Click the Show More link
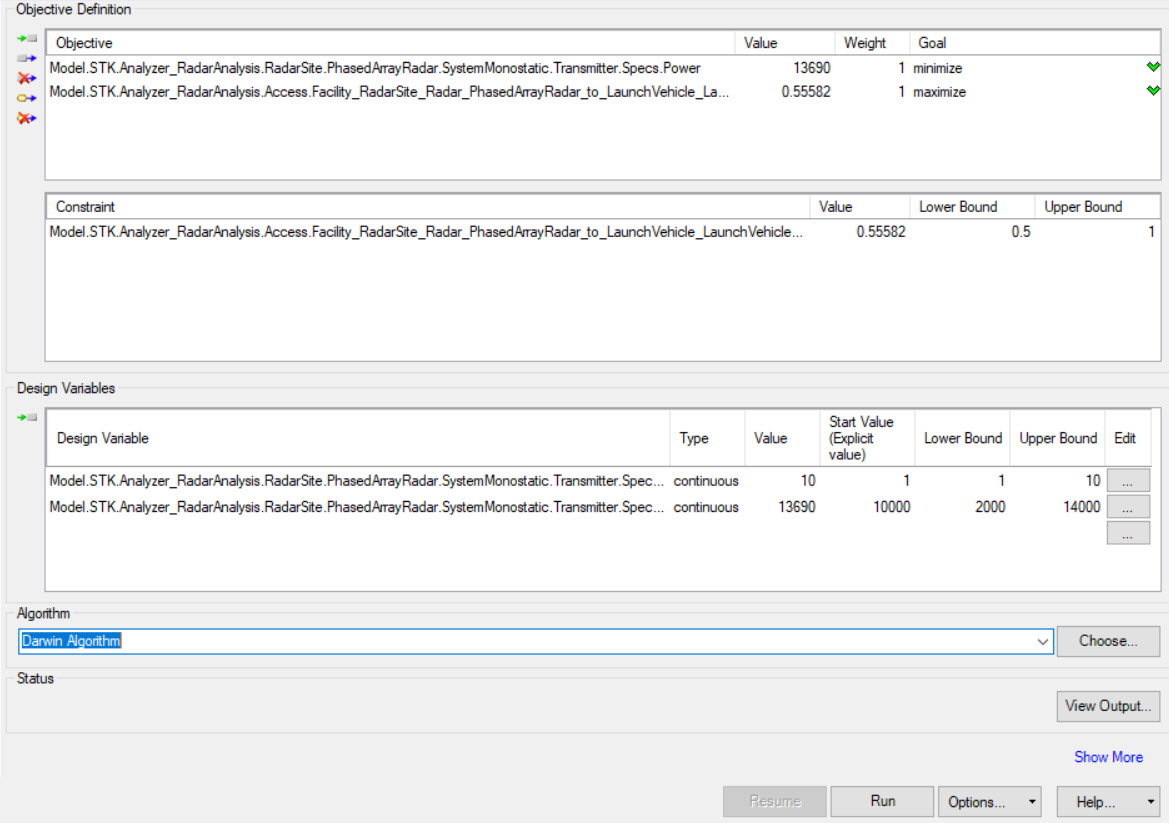This screenshot has width=1169, height=823. click(x=1108, y=757)
